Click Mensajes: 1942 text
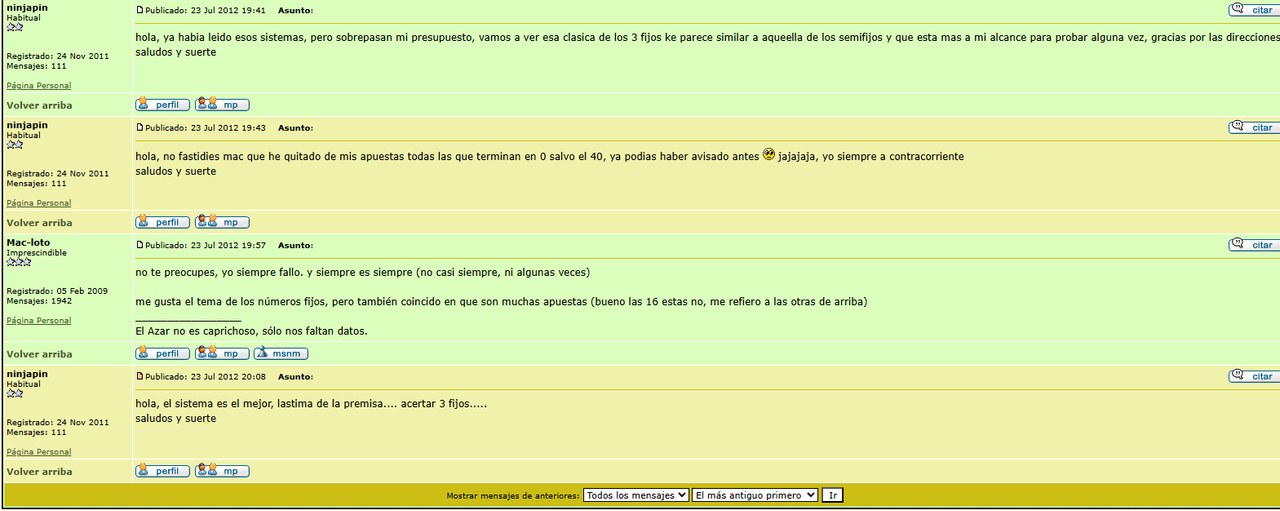This screenshot has width=1280, height=511. 39,301
